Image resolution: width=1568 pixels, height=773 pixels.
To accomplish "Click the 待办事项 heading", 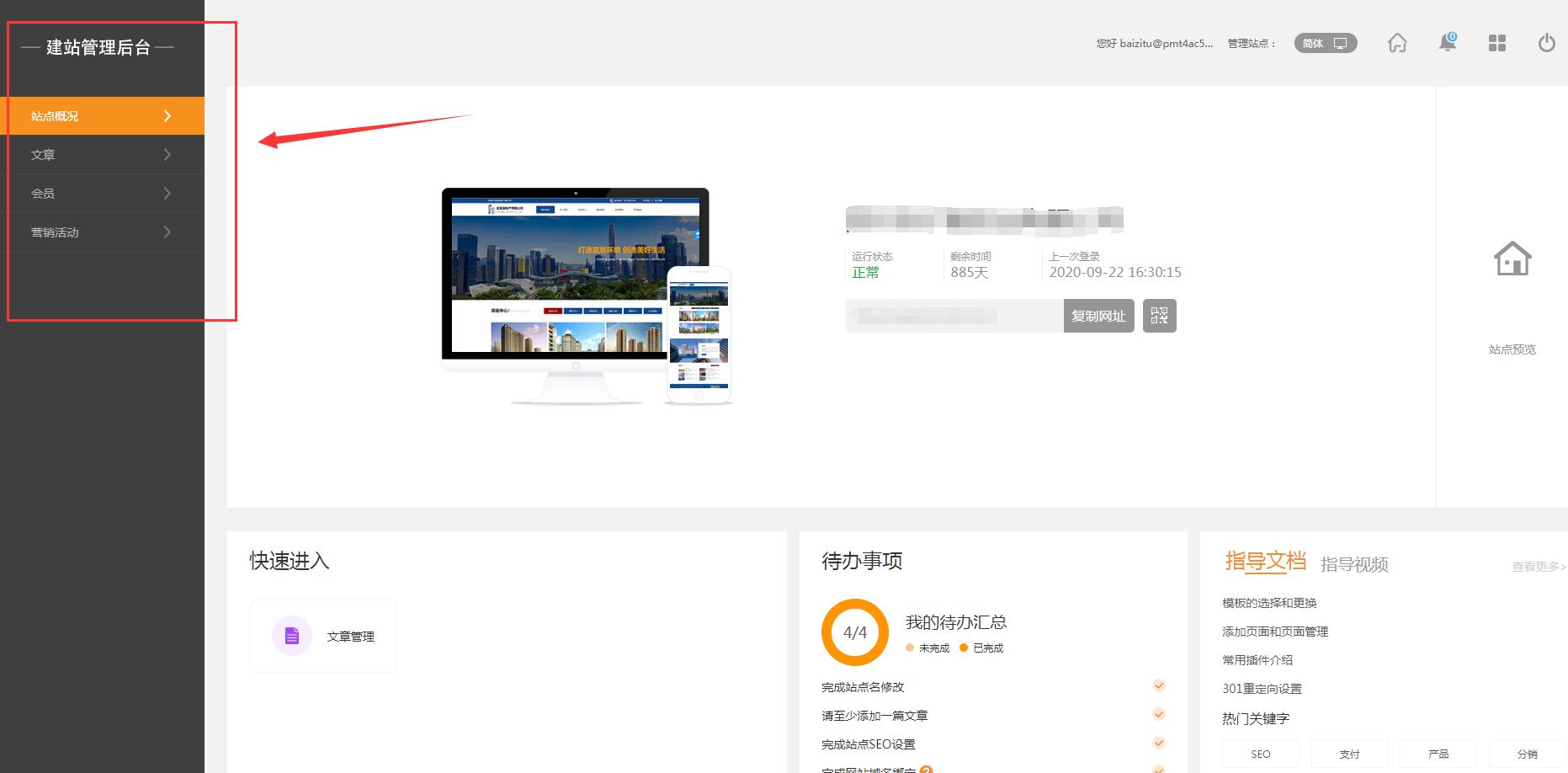I will pyautogui.click(x=862, y=561).
